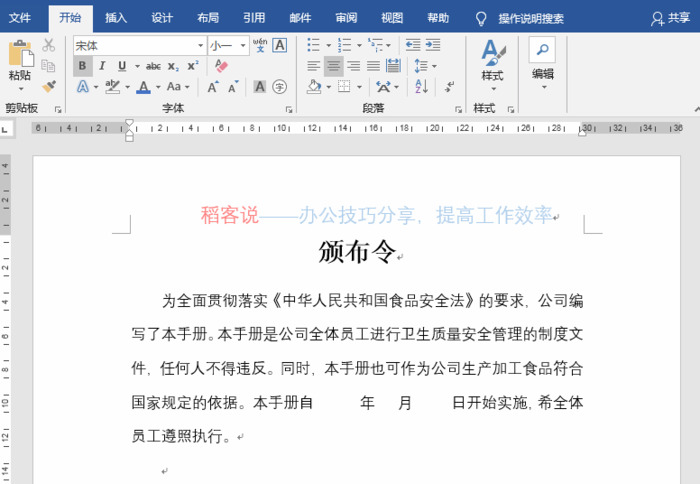Image resolution: width=700 pixels, height=484 pixels.
Task: Switch to the 设计 tab
Action: point(162,18)
